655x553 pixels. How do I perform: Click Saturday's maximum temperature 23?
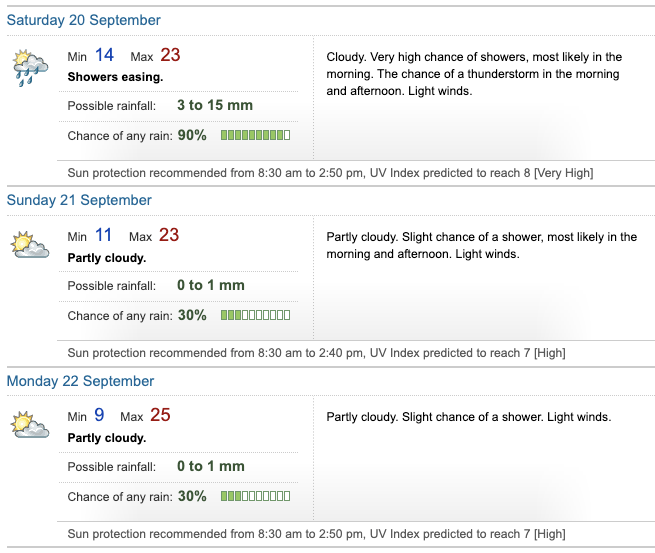tap(170, 55)
